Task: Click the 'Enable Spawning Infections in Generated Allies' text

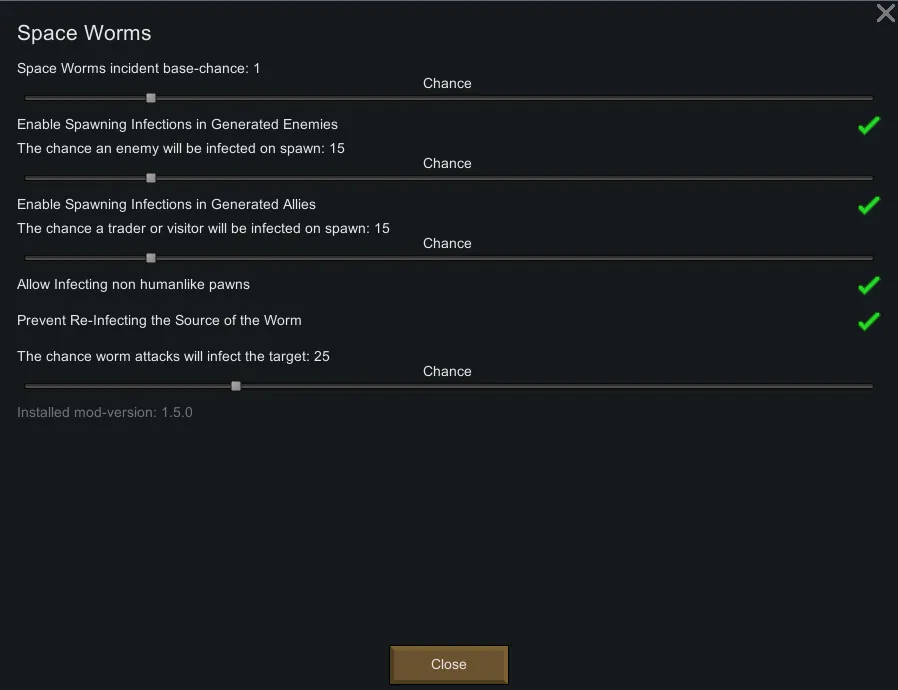Action: click(x=166, y=205)
